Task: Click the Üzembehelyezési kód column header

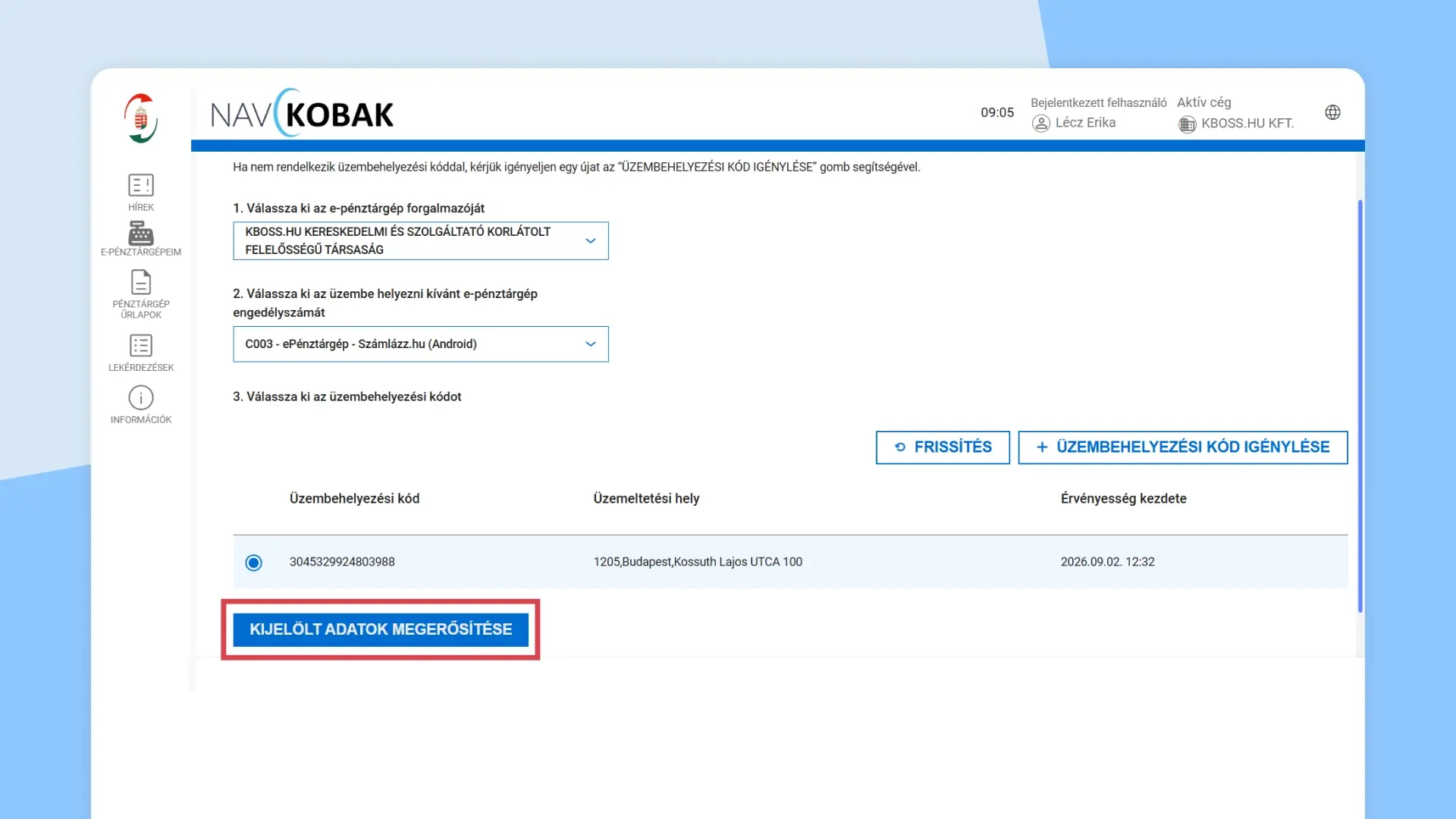Action: point(354,499)
